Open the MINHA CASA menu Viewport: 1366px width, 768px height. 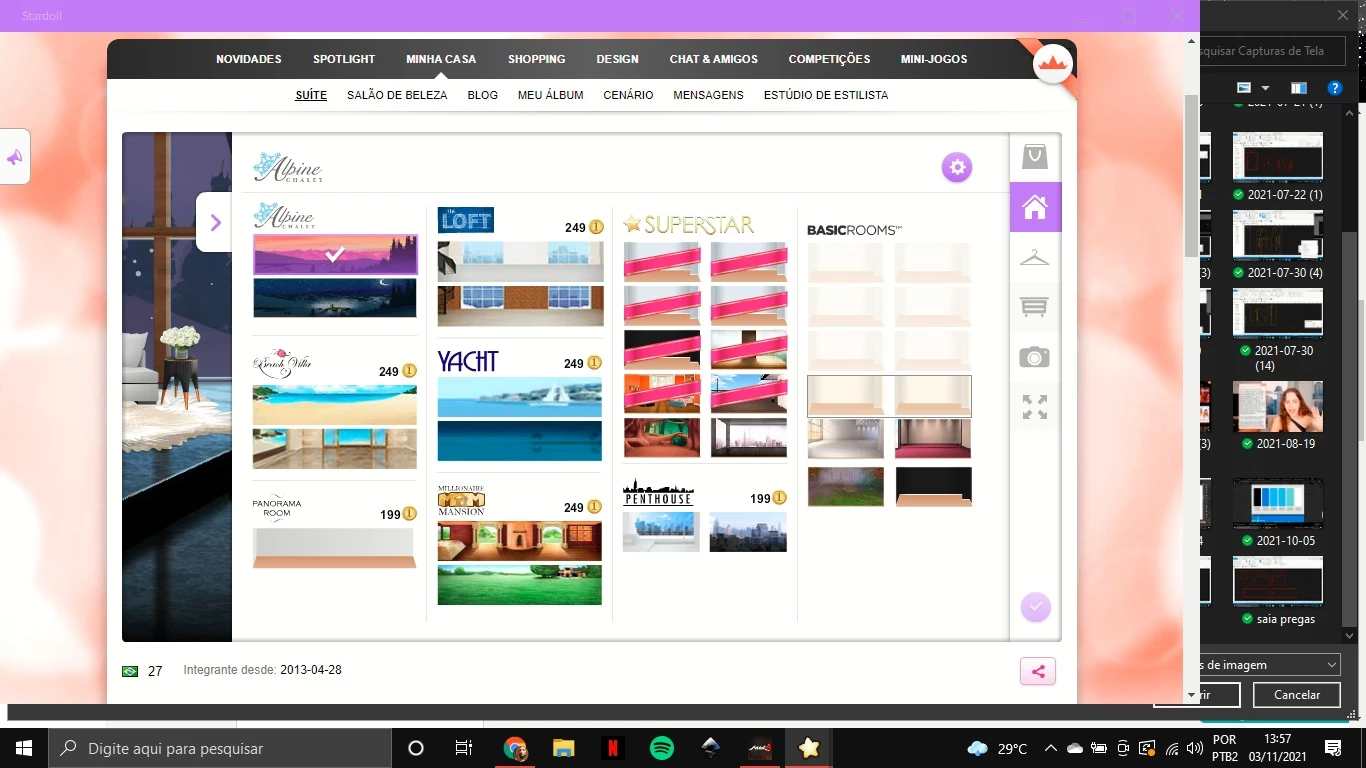pos(441,59)
